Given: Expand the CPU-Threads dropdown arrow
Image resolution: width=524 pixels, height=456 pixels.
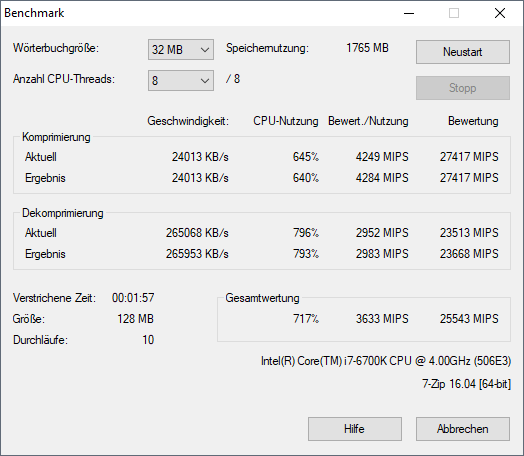Looking at the screenshot, I should (205, 81).
